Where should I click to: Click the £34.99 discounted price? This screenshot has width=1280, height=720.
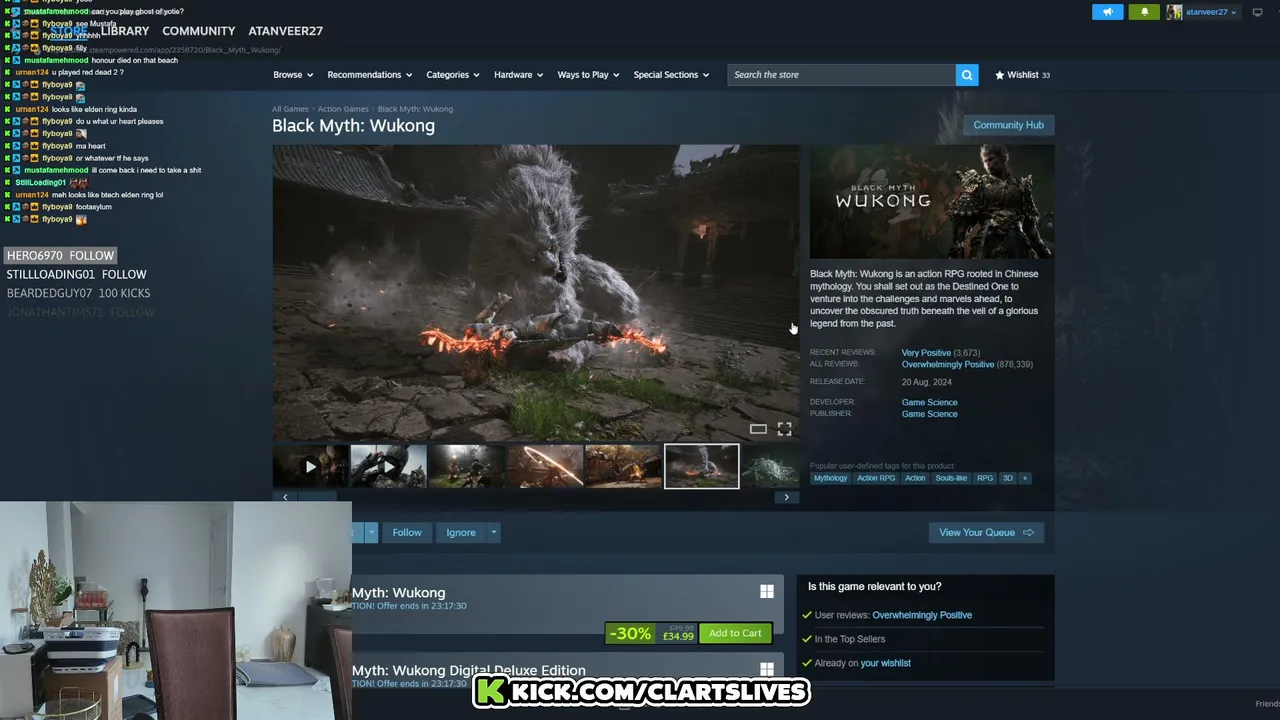pos(678,637)
